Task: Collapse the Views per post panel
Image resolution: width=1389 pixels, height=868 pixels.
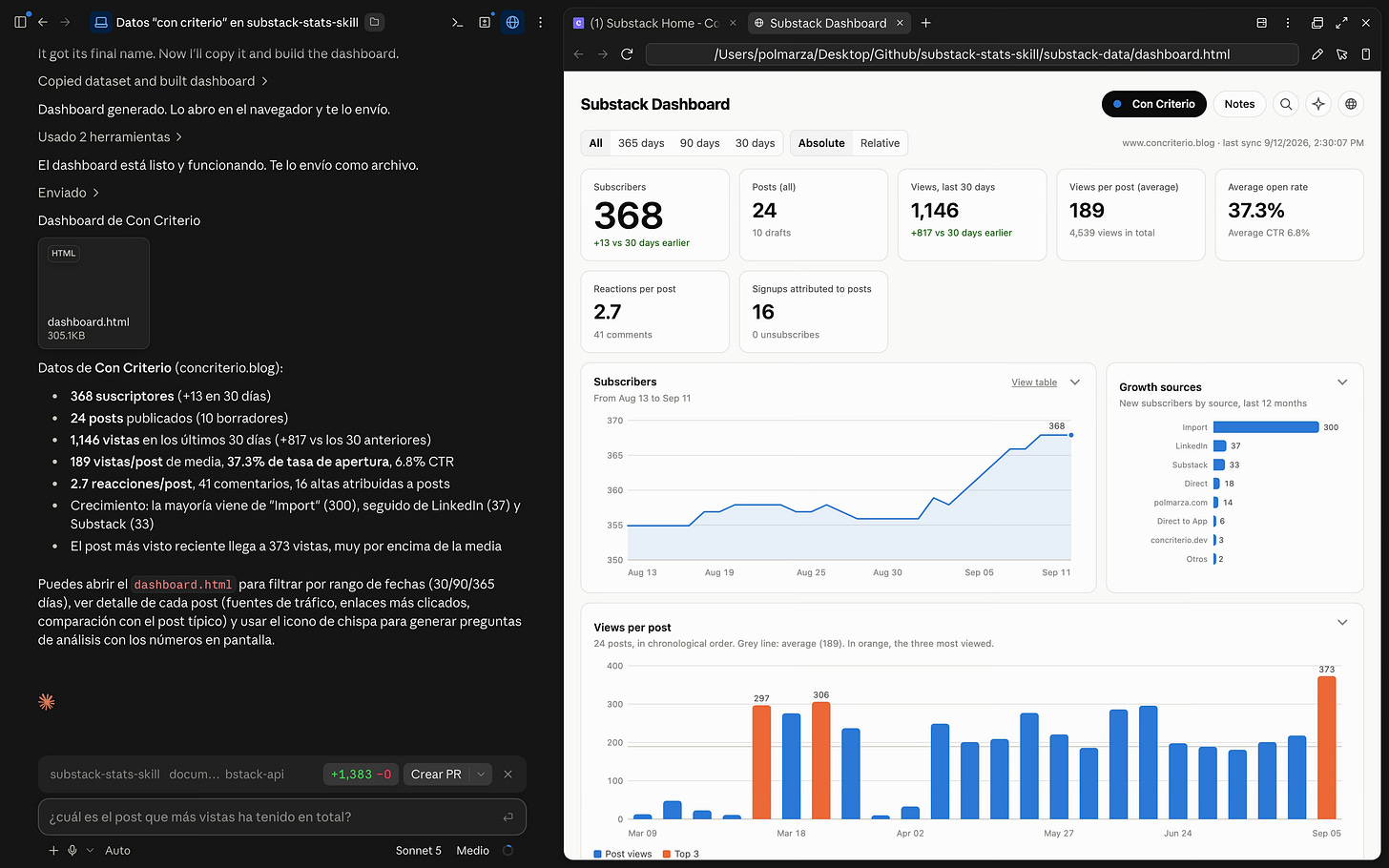Action: (1342, 623)
